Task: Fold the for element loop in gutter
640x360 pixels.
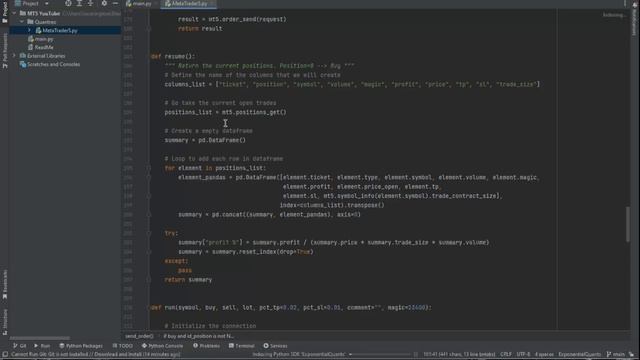Action: (x=149, y=168)
